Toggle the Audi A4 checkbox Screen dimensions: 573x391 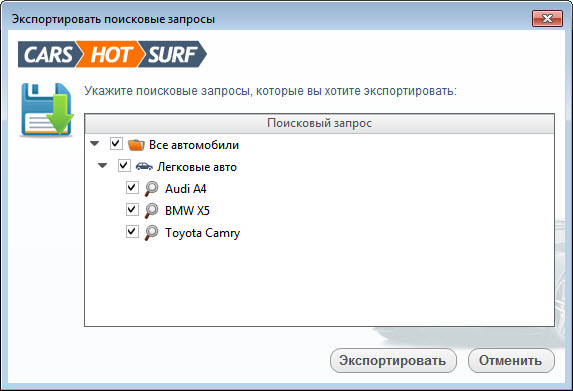(132, 187)
